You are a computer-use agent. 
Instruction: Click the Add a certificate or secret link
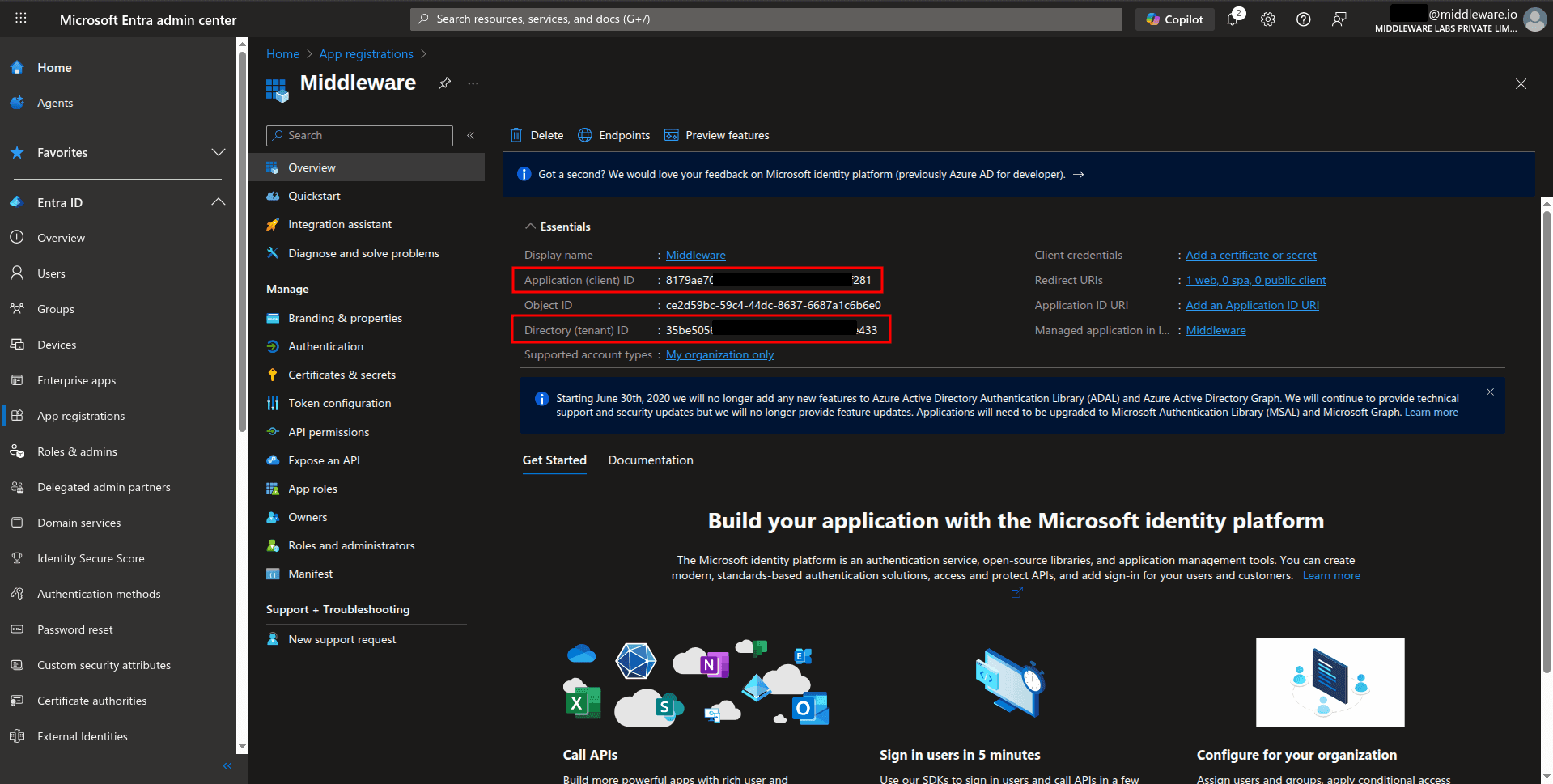tap(1250, 255)
